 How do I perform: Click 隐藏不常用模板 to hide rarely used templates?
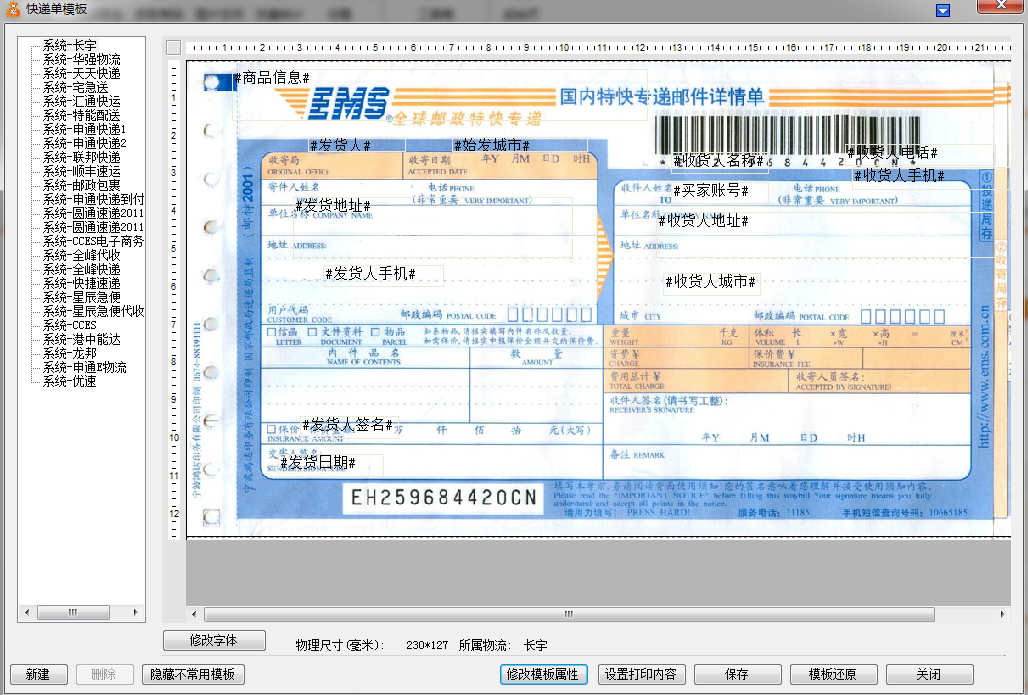193,675
